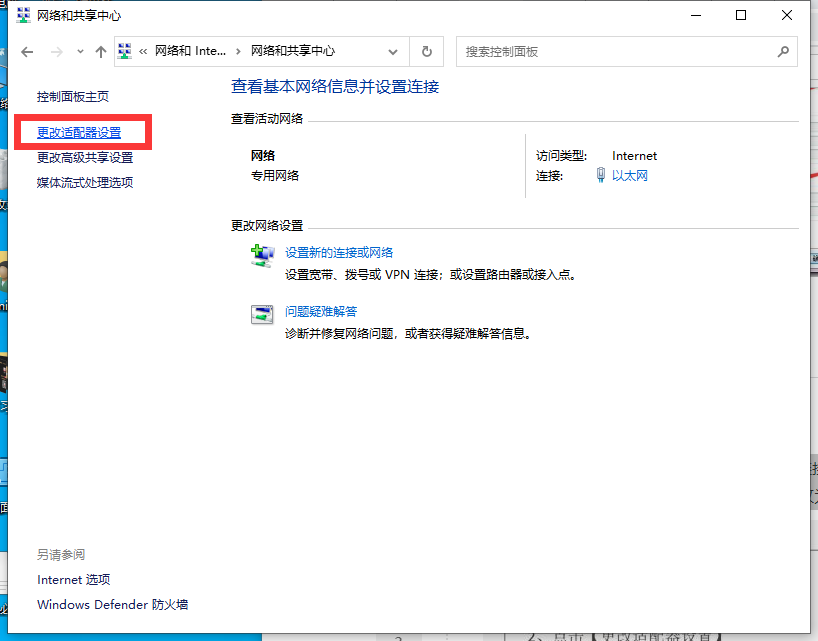Refresh the control panel view
The width and height of the screenshot is (818, 641).
[427, 52]
